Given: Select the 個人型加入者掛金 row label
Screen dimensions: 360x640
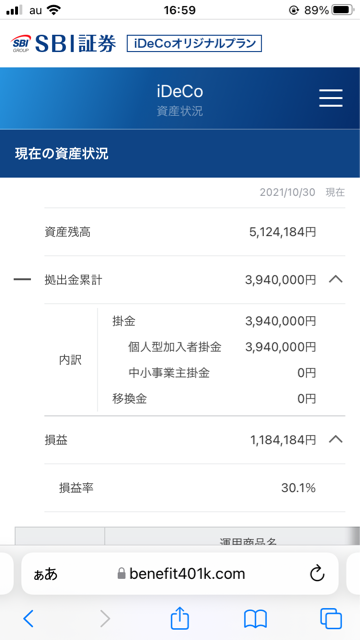Looking at the screenshot, I should [175, 347].
